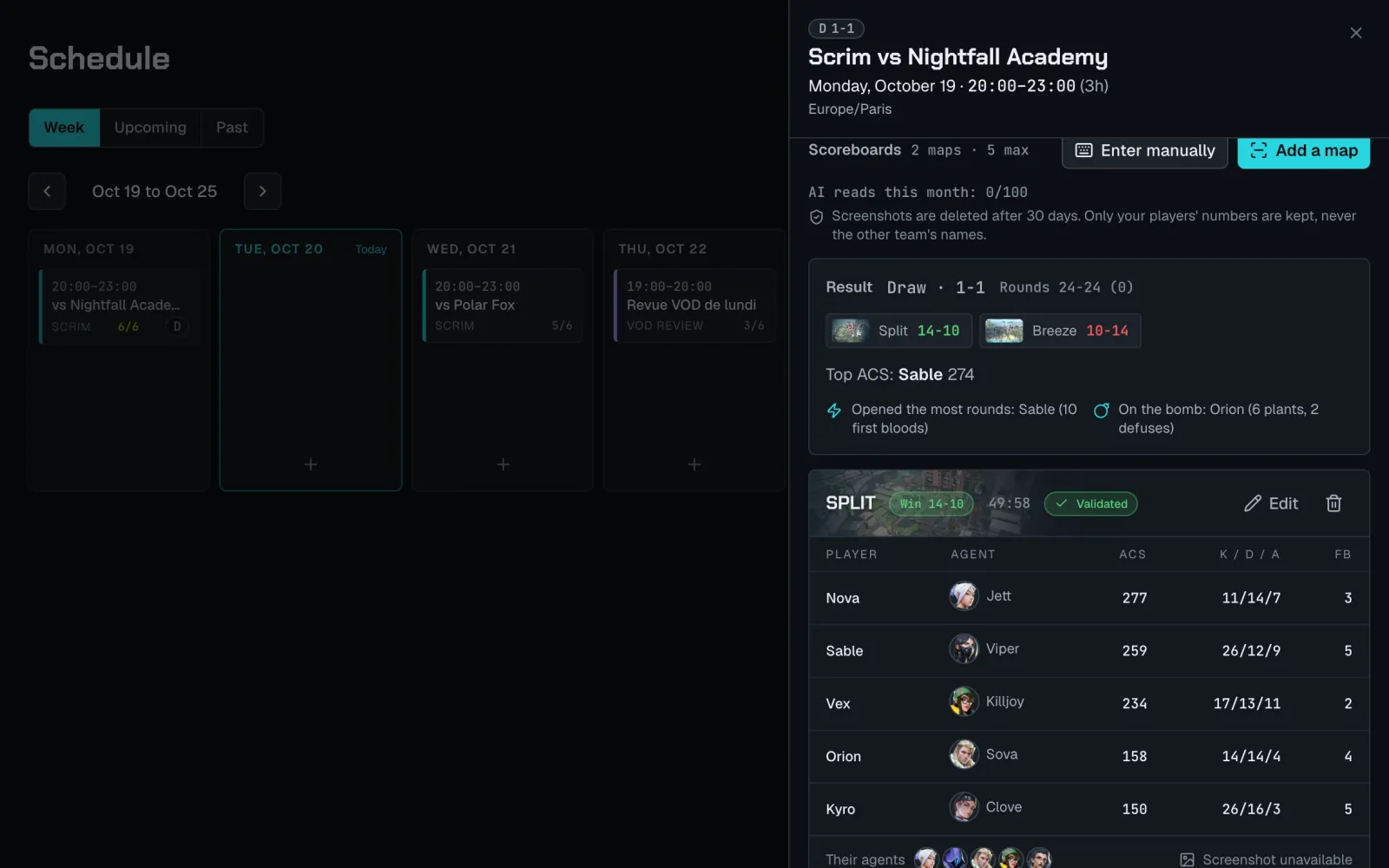Click the K / D / A column header
1389x868 pixels.
point(1250,554)
